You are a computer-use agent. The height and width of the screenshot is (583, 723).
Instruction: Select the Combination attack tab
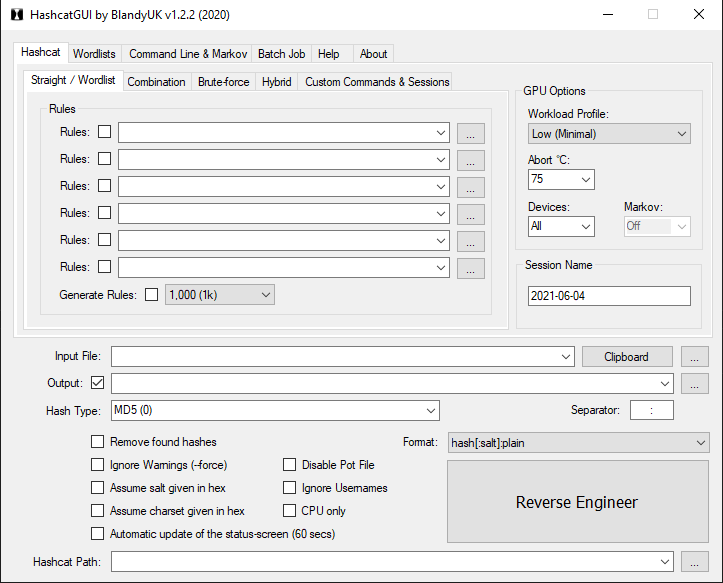(156, 82)
